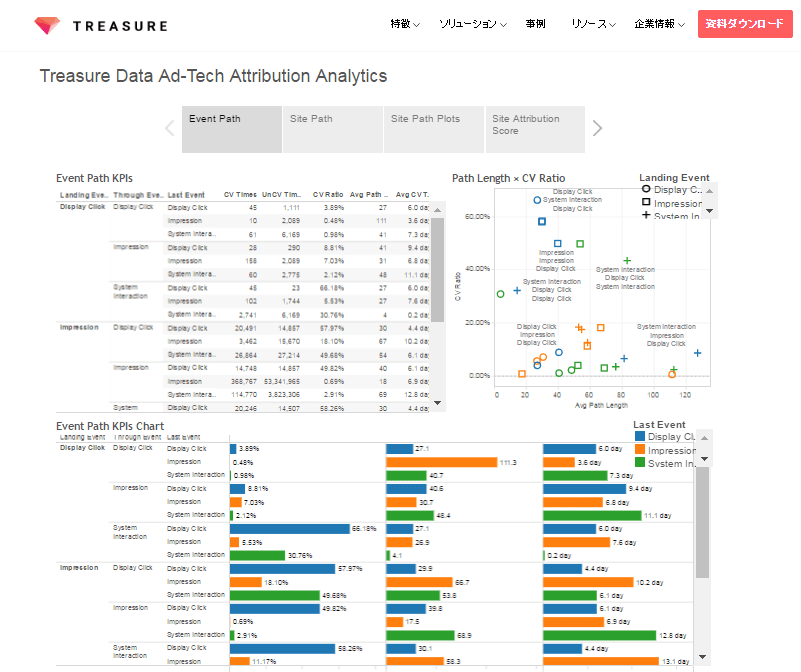This screenshot has width=801, height=672.
Task: Expand the 特徴 menu
Action: tap(405, 24)
